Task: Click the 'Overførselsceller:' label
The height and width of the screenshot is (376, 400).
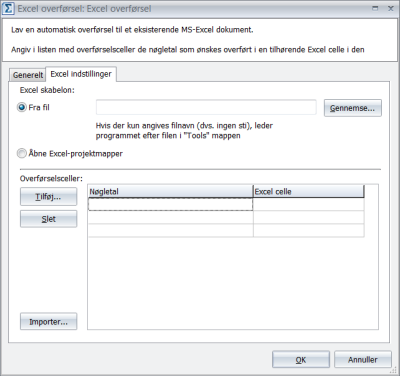Action: click(51, 178)
